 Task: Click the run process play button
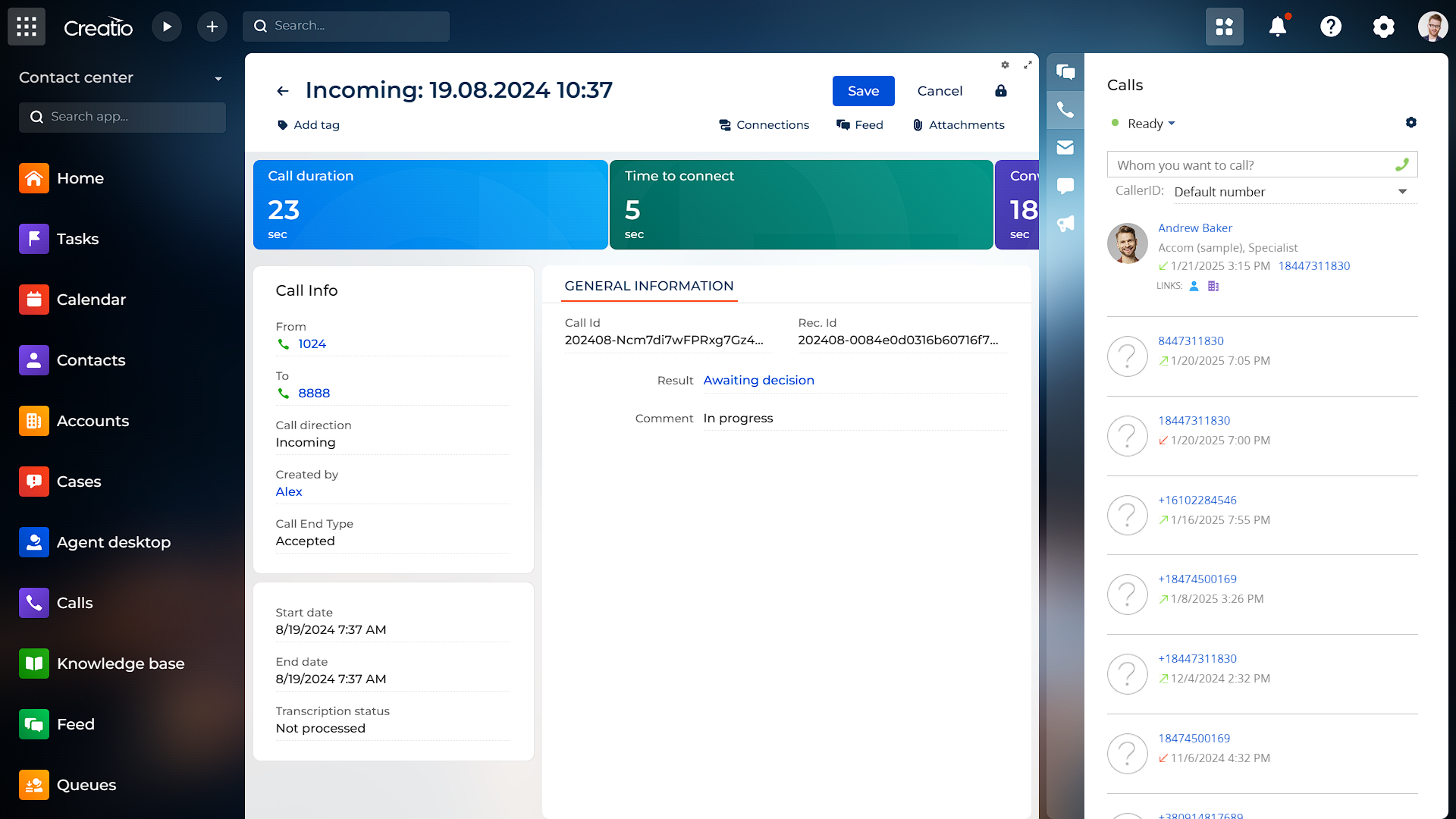point(167,27)
